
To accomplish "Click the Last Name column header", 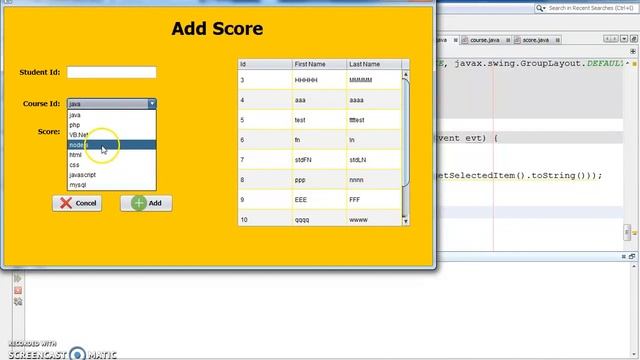I will pyautogui.click(x=373, y=64).
